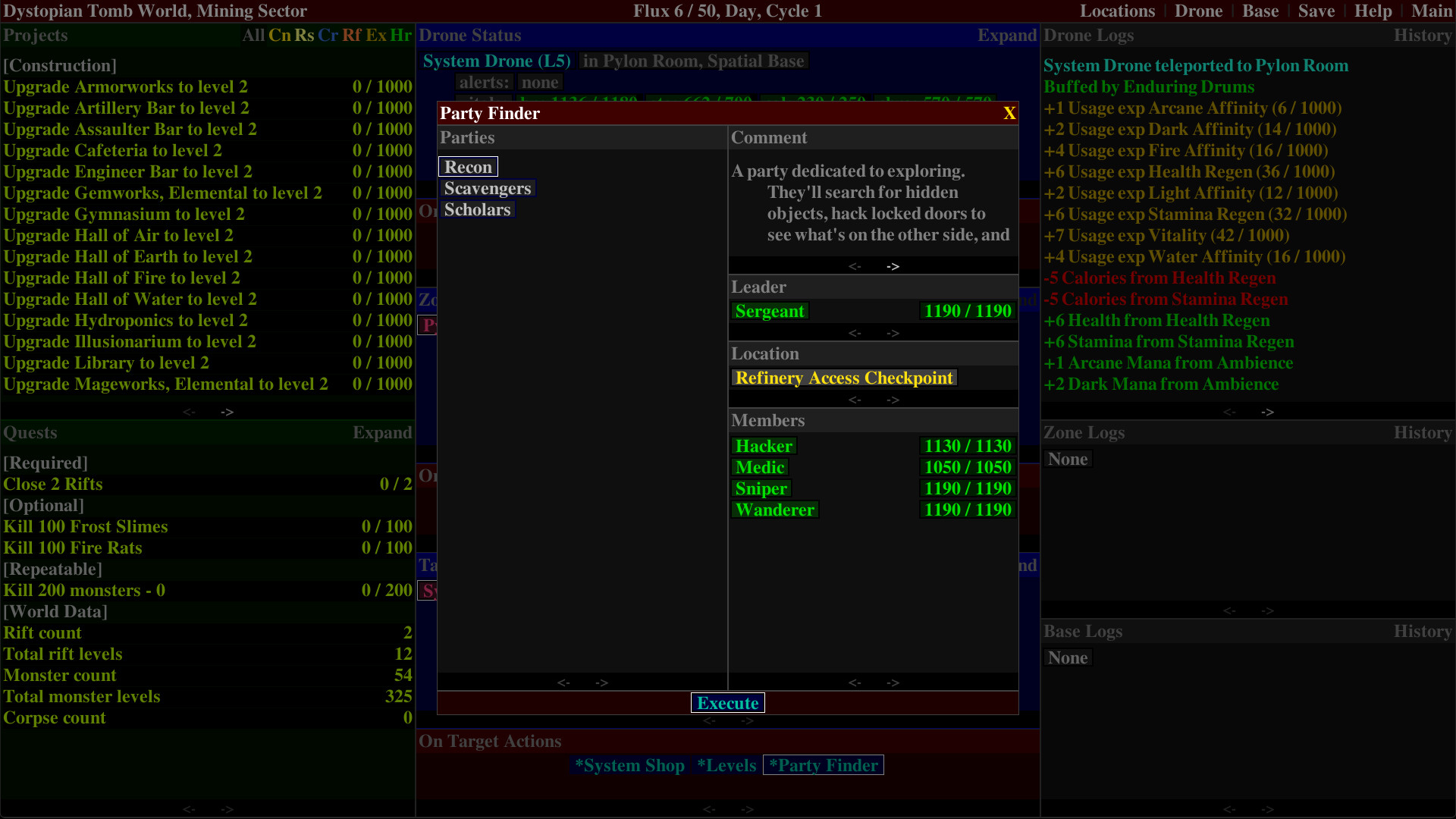Image resolution: width=1456 pixels, height=819 pixels.
Task: Open the Drone menu
Action: tap(1198, 11)
